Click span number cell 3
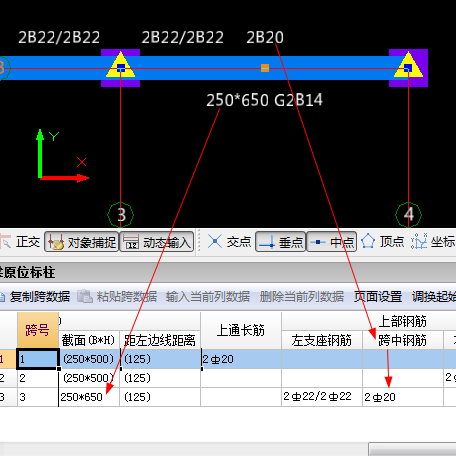456x456 pixels. [38, 397]
